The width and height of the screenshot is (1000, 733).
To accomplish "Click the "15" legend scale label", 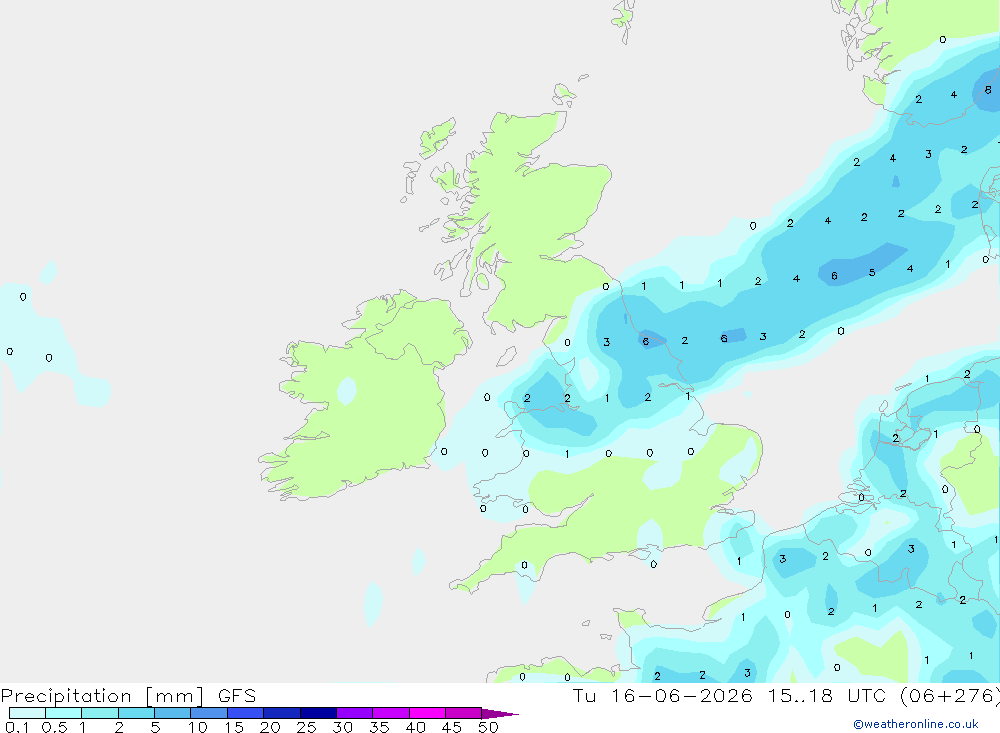I will [234, 727].
